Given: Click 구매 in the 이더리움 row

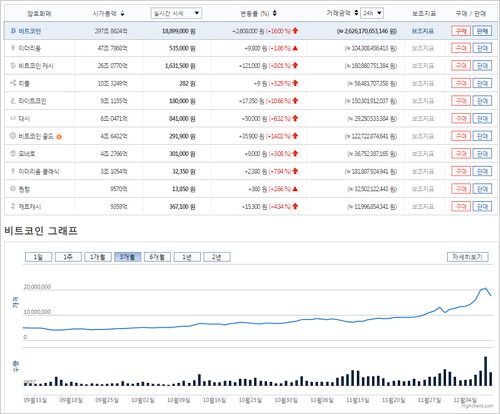Looking at the screenshot, I should 461,48.
